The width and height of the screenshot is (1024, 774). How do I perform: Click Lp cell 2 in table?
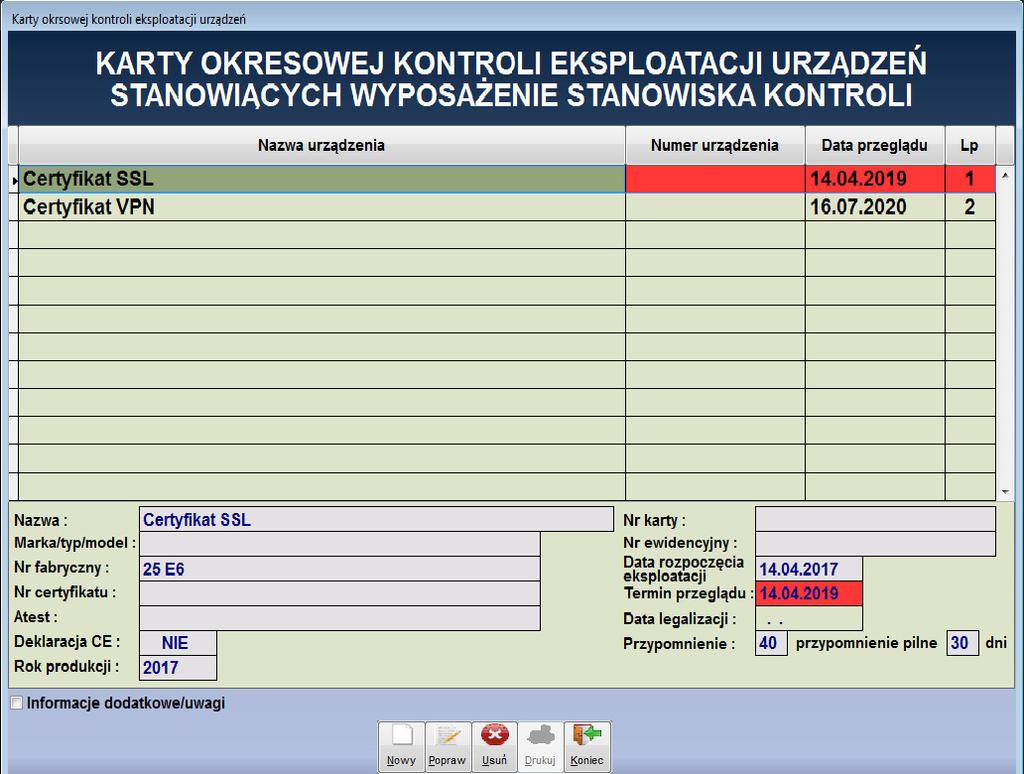[970, 207]
